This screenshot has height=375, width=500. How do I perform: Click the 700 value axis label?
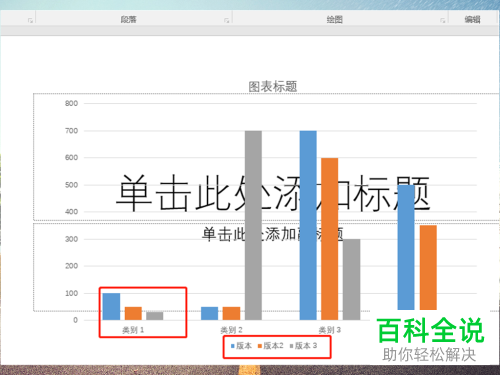[x=71, y=131]
